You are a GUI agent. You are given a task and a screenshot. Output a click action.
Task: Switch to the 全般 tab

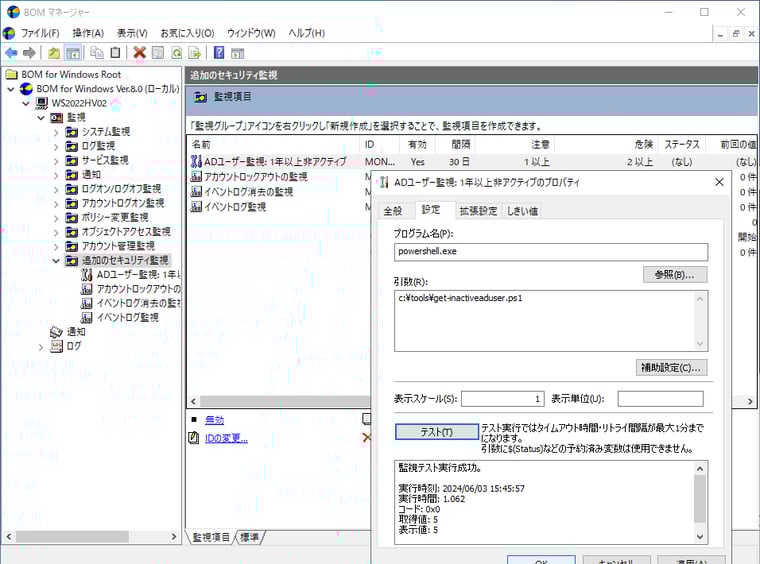(x=393, y=211)
